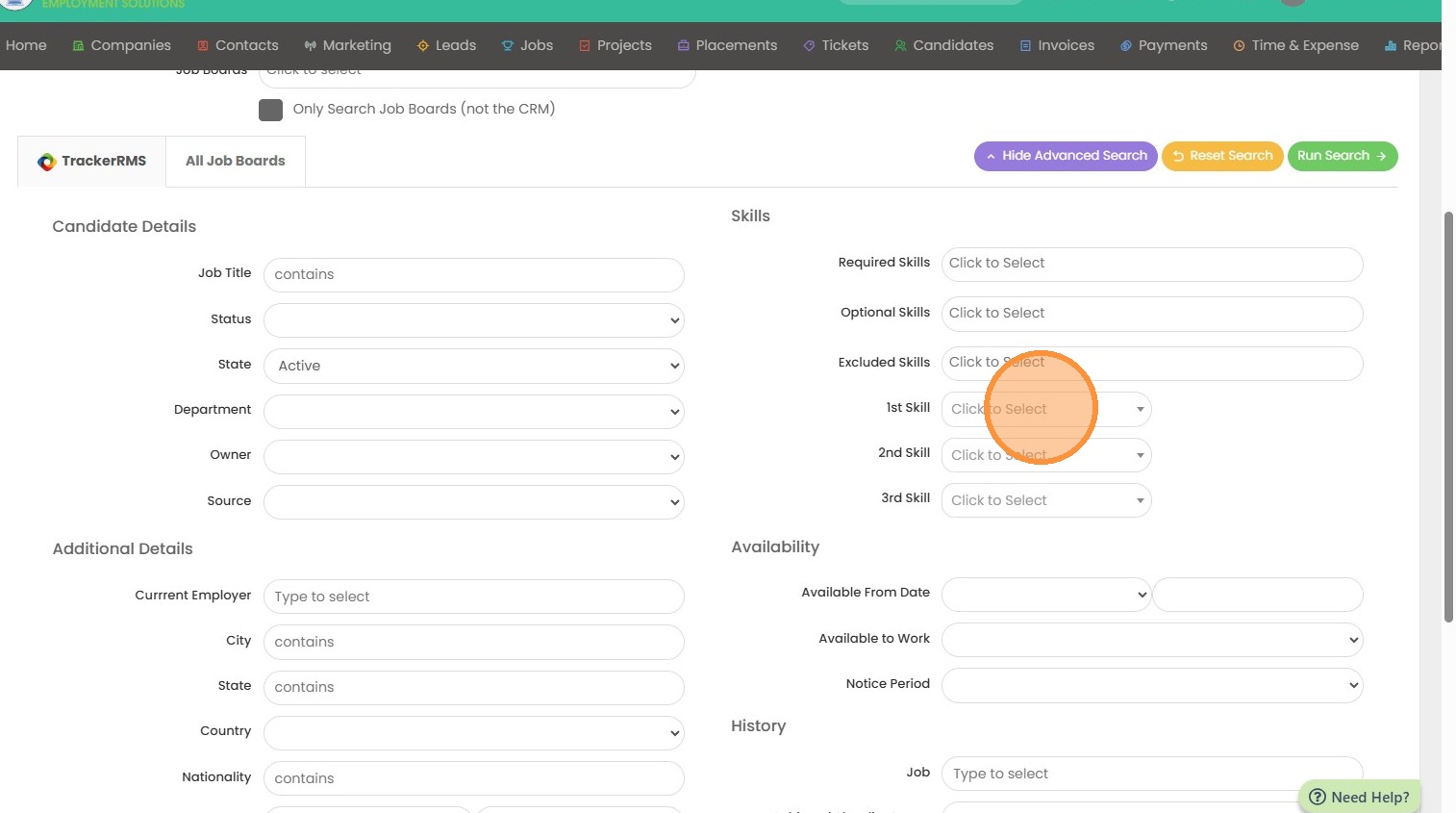Click the Contacts icon in the navigation bar
The image size is (1456, 813).
[203, 46]
